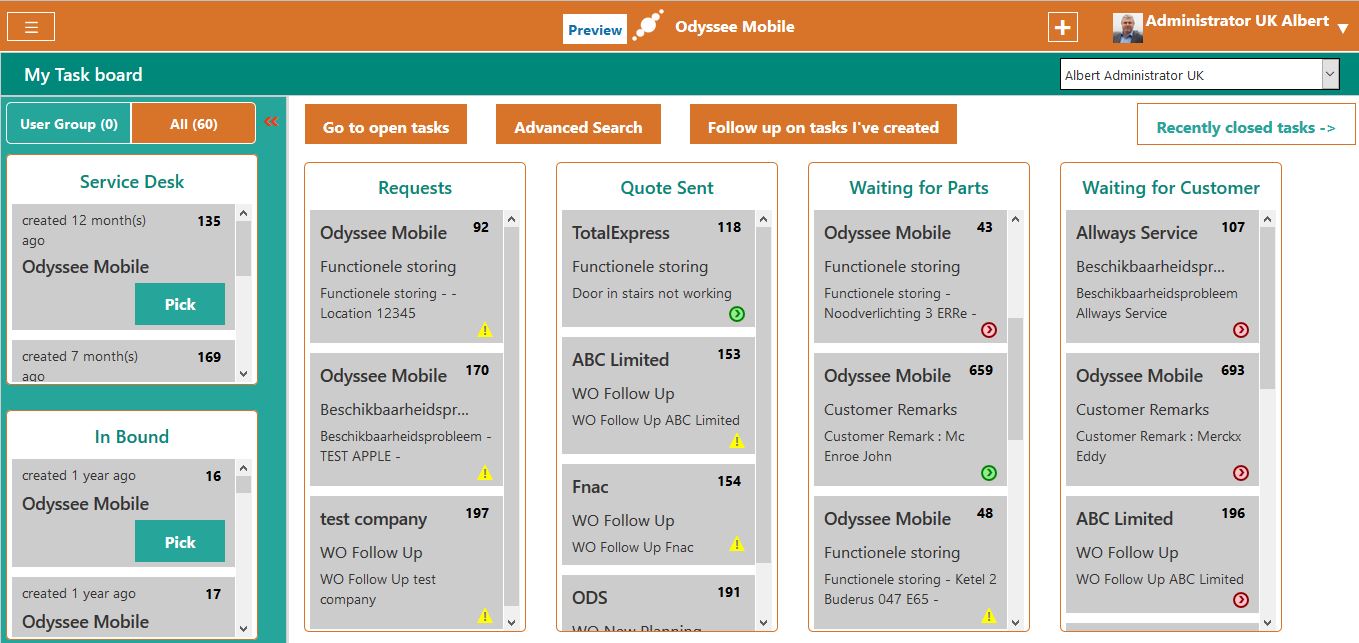Click the plus icon to add new
This screenshot has width=1359, height=643.
tap(1063, 28)
